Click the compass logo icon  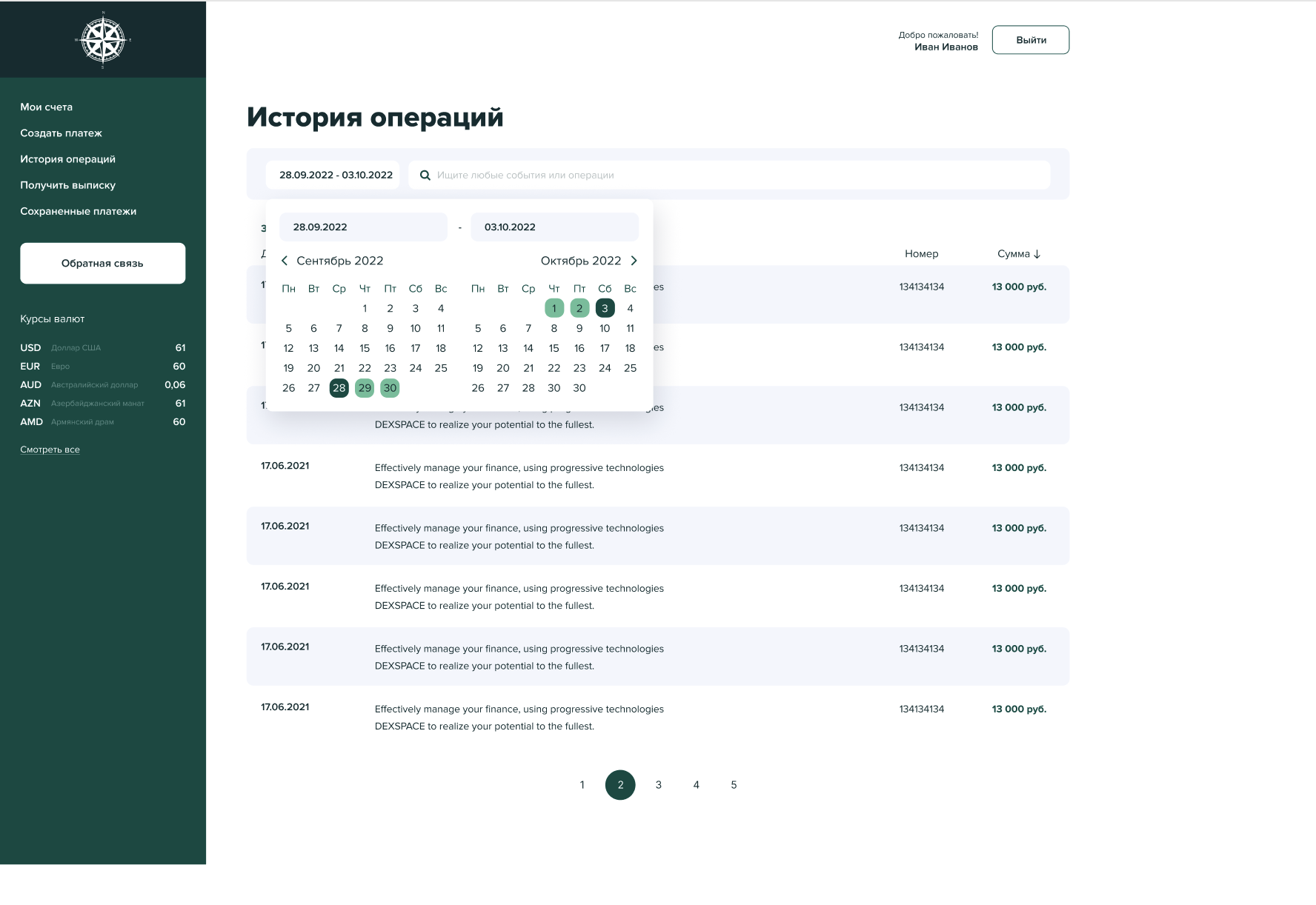[103, 40]
